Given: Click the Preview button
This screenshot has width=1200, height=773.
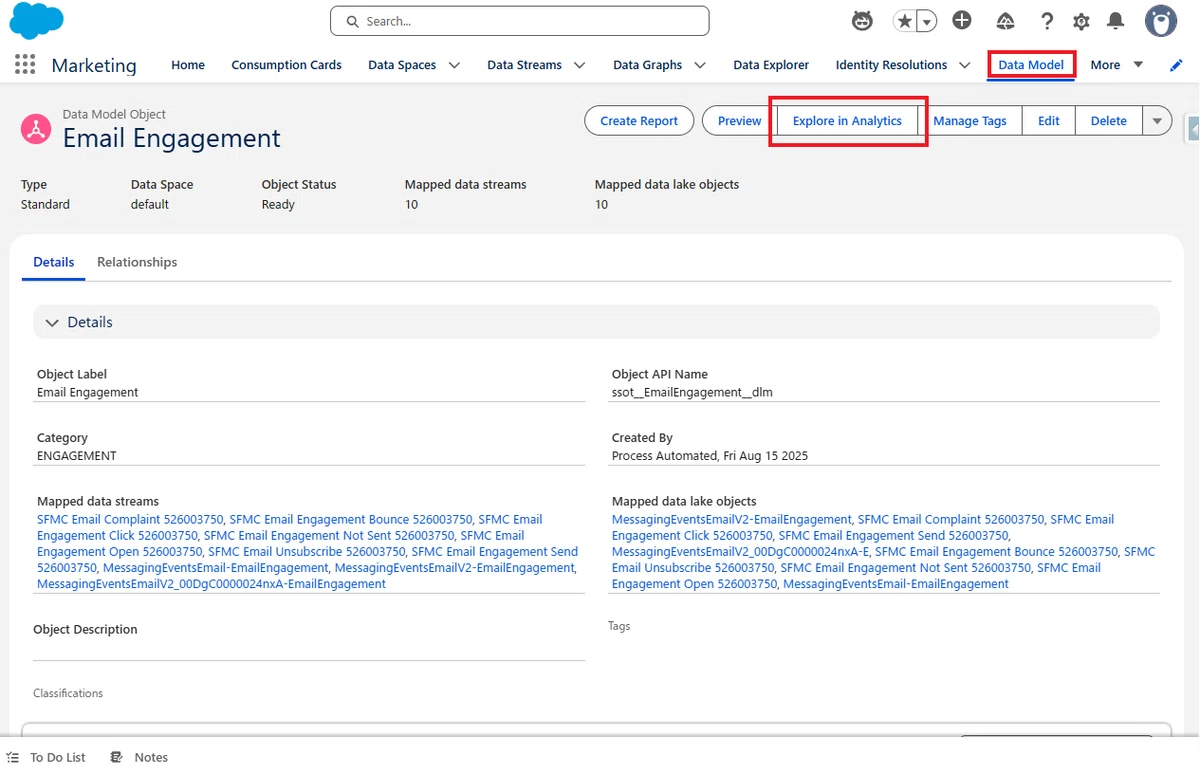Looking at the screenshot, I should 739,121.
